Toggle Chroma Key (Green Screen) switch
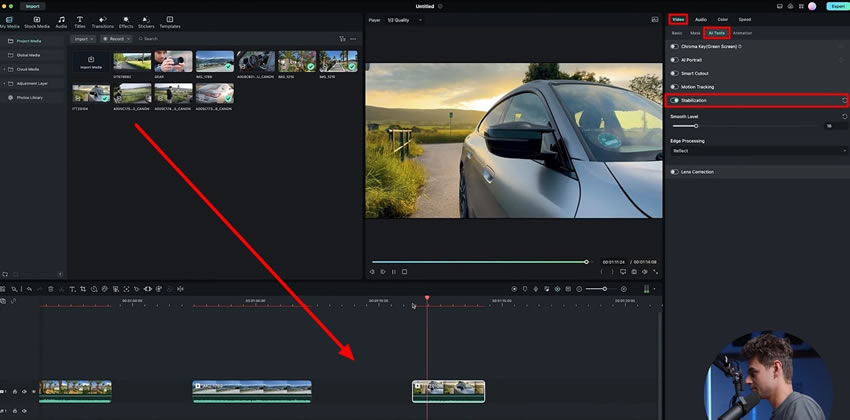 [674, 47]
